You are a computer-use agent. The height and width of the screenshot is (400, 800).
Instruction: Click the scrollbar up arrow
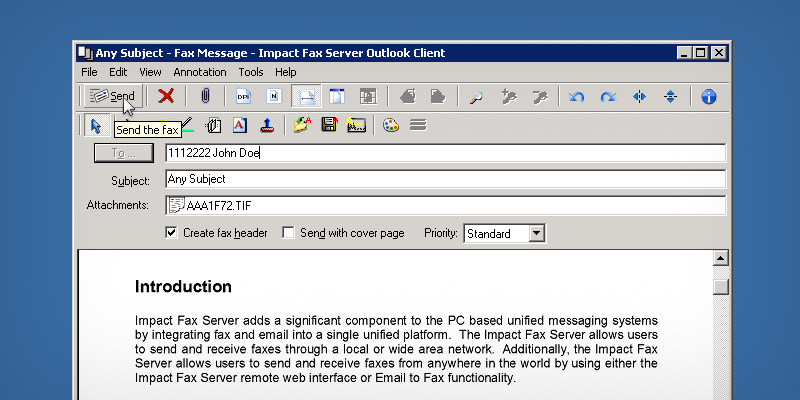pos(720,258)
